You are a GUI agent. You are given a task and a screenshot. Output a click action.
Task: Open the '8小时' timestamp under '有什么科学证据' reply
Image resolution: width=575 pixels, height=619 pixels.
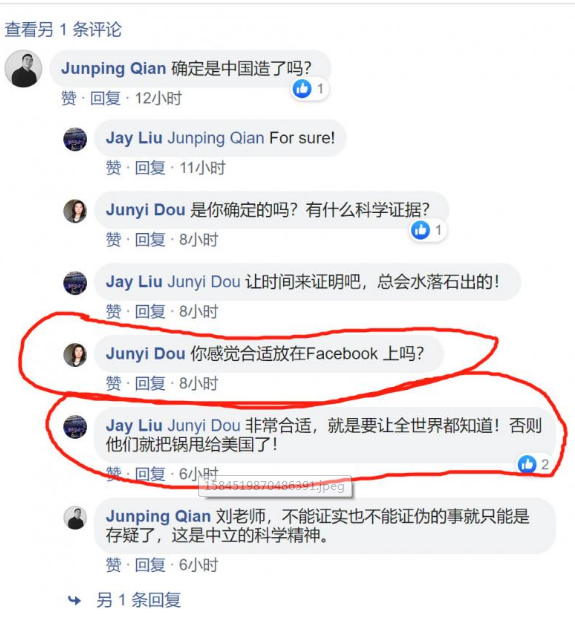click(x=199, y=240)
